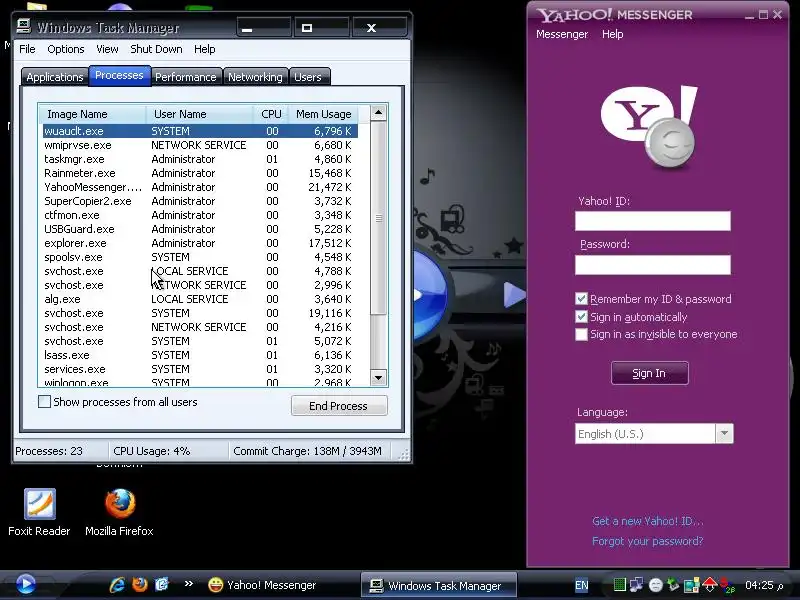
Task: Switch to the Applications tab
Action: click(x=55, y=77)
